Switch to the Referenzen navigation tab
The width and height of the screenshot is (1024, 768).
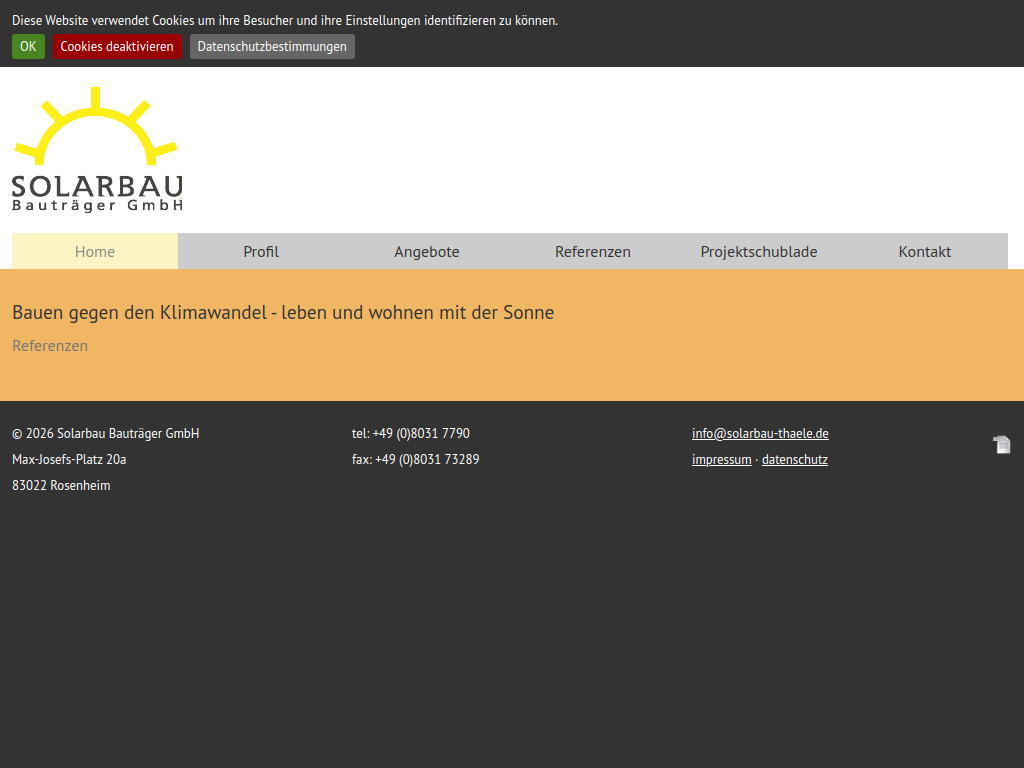coord(592,251)
